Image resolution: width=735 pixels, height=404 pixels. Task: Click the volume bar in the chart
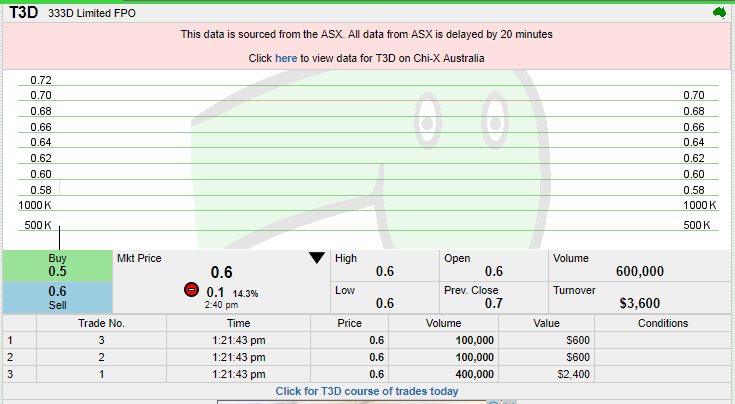coord(60,238)
